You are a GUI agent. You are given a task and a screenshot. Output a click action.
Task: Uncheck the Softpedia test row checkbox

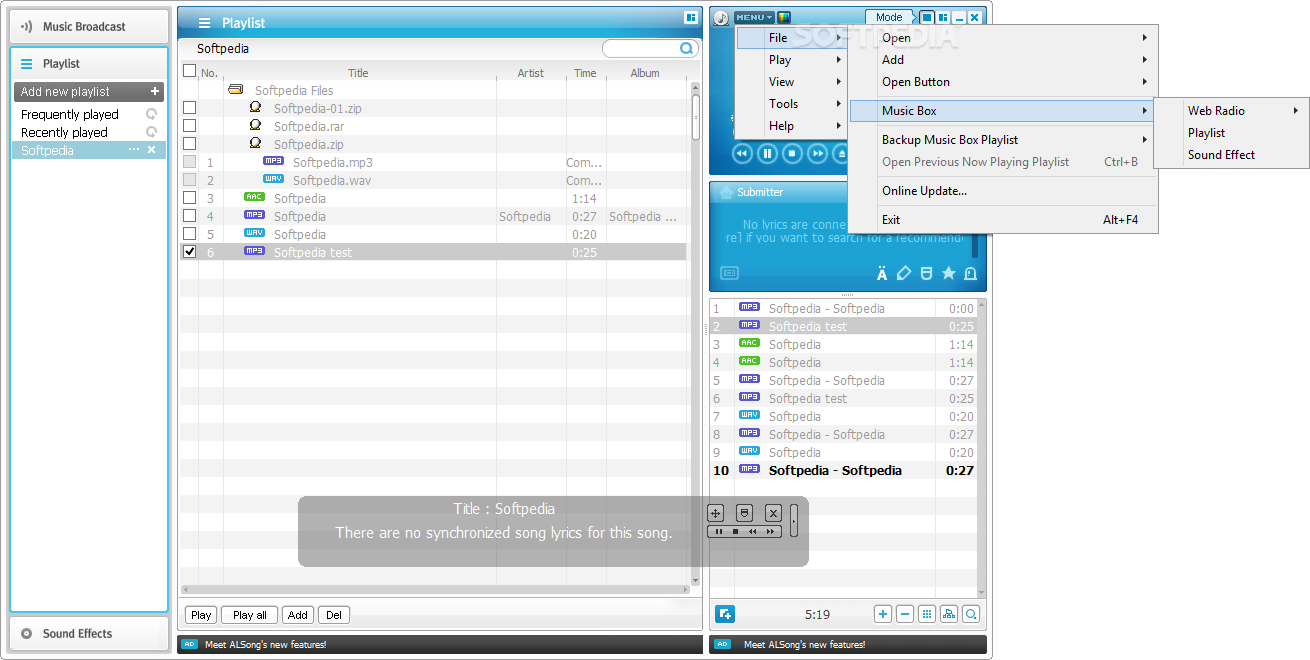(x=190, y=252)
